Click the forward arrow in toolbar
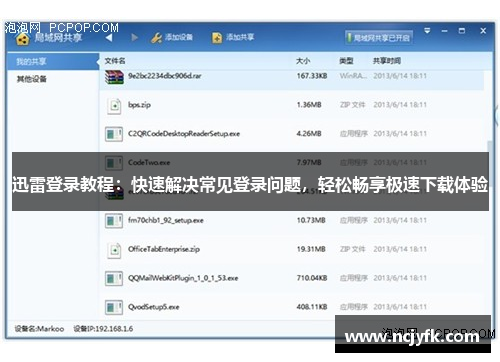 click(x=134, y=37)
